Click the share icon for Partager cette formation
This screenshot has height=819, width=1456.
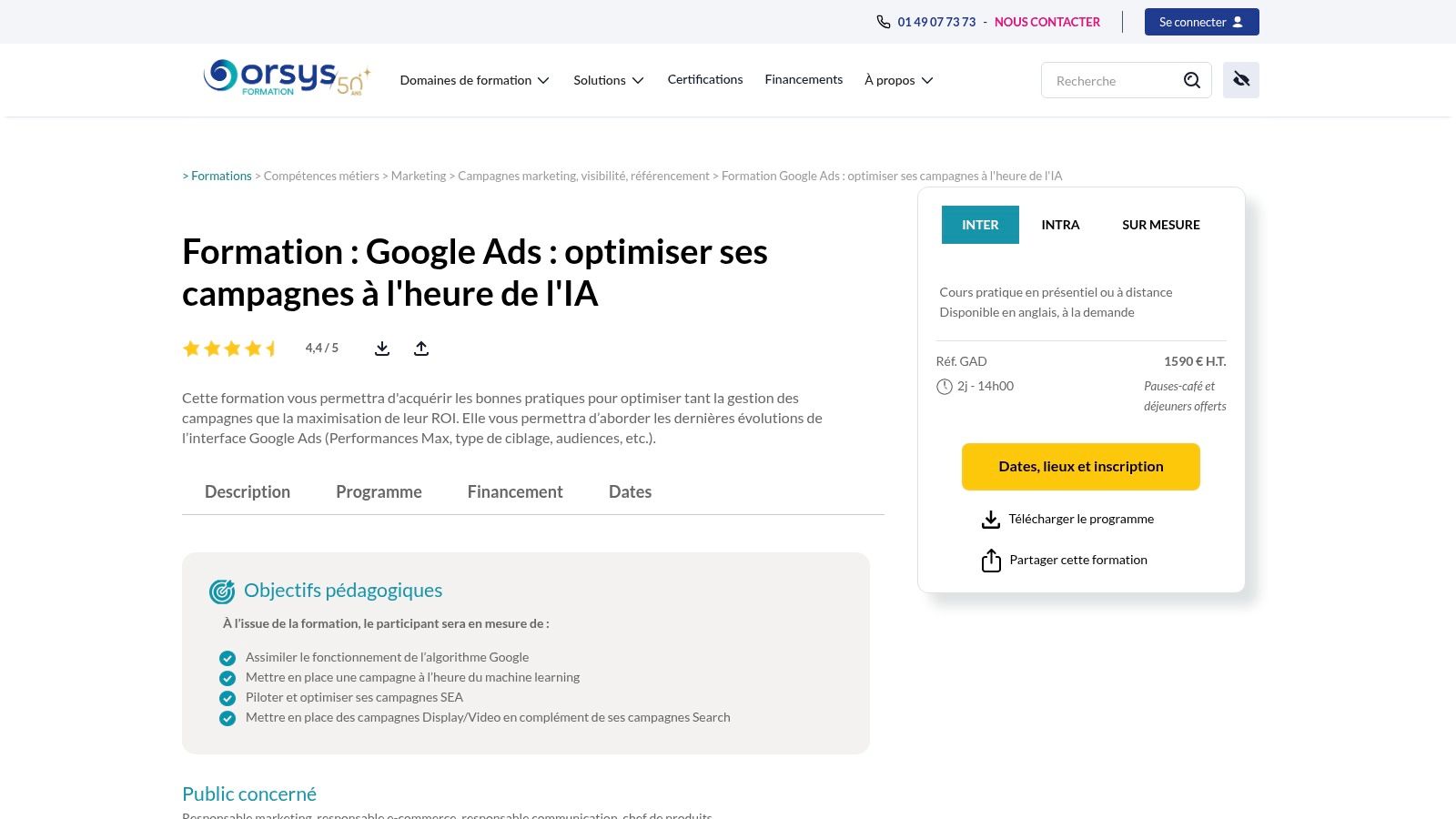(991, 560)
